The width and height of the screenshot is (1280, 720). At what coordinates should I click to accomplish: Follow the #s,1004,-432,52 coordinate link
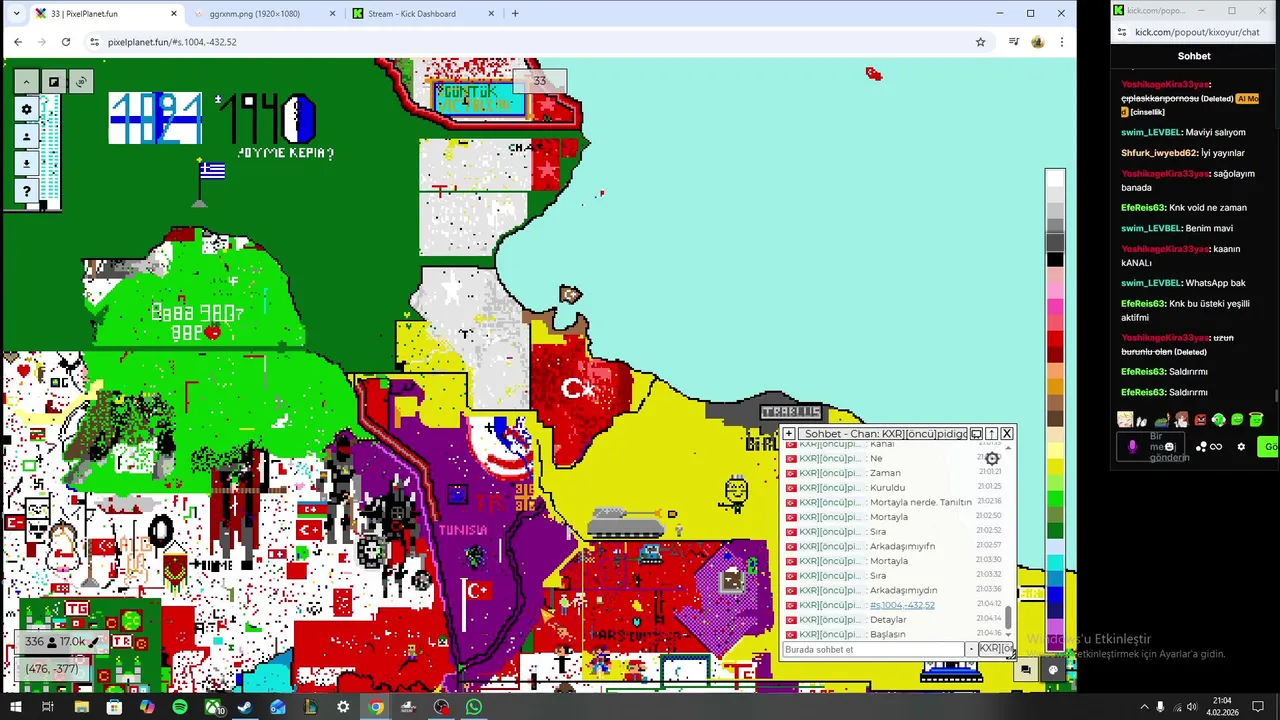(x=902, y=605)
